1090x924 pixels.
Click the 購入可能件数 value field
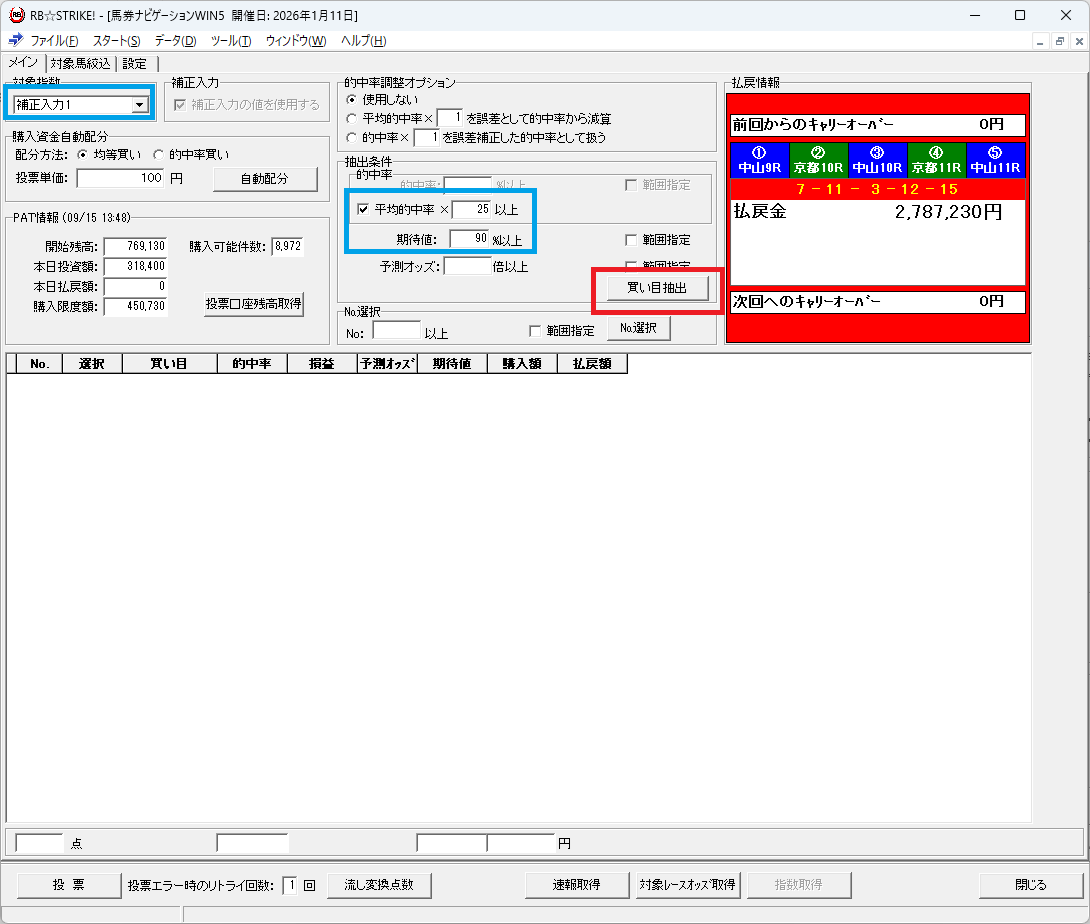click(x=288, y=246)
